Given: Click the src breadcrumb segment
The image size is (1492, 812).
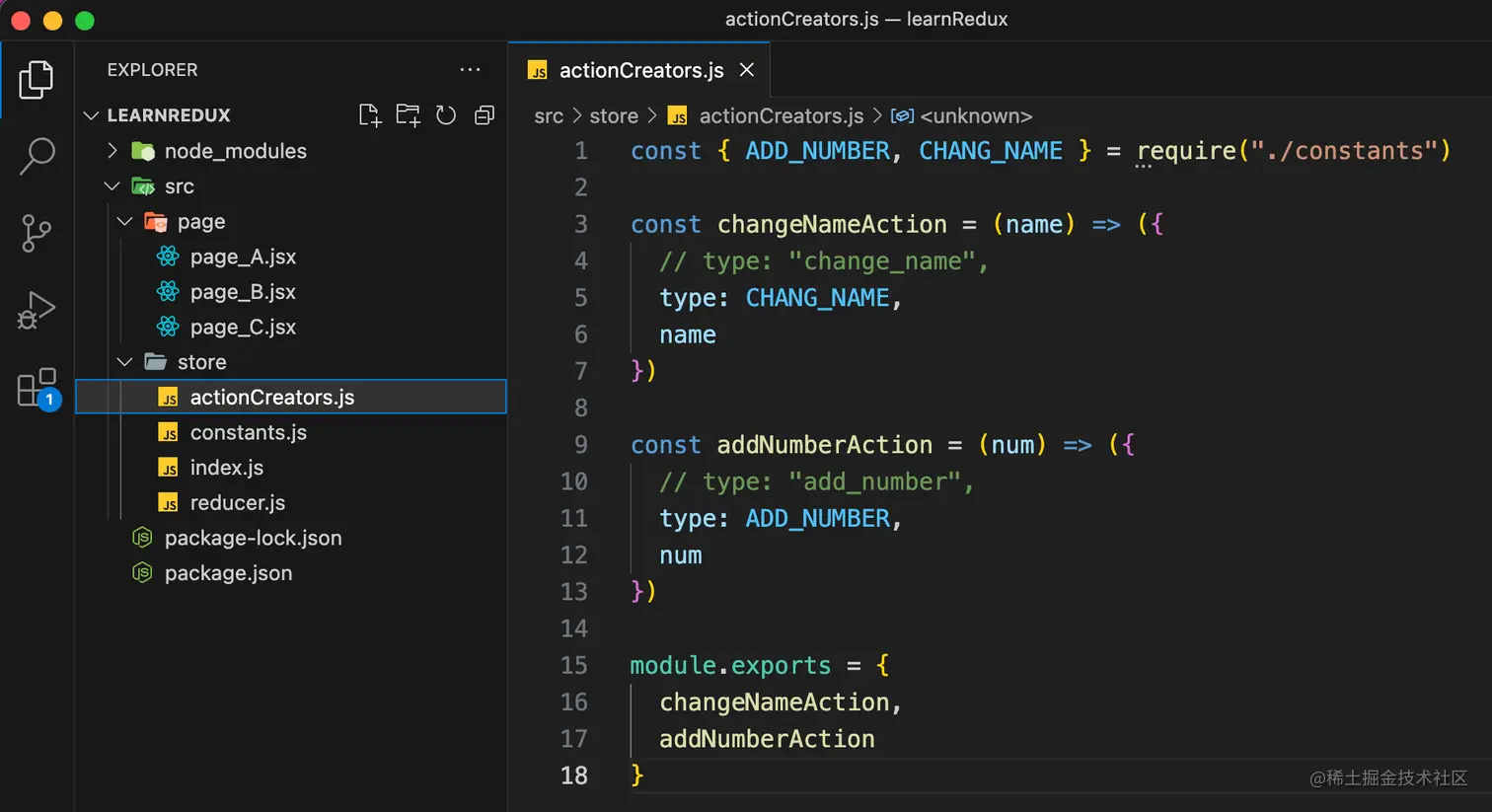Looking at the screenshot, I should [549, 116].
